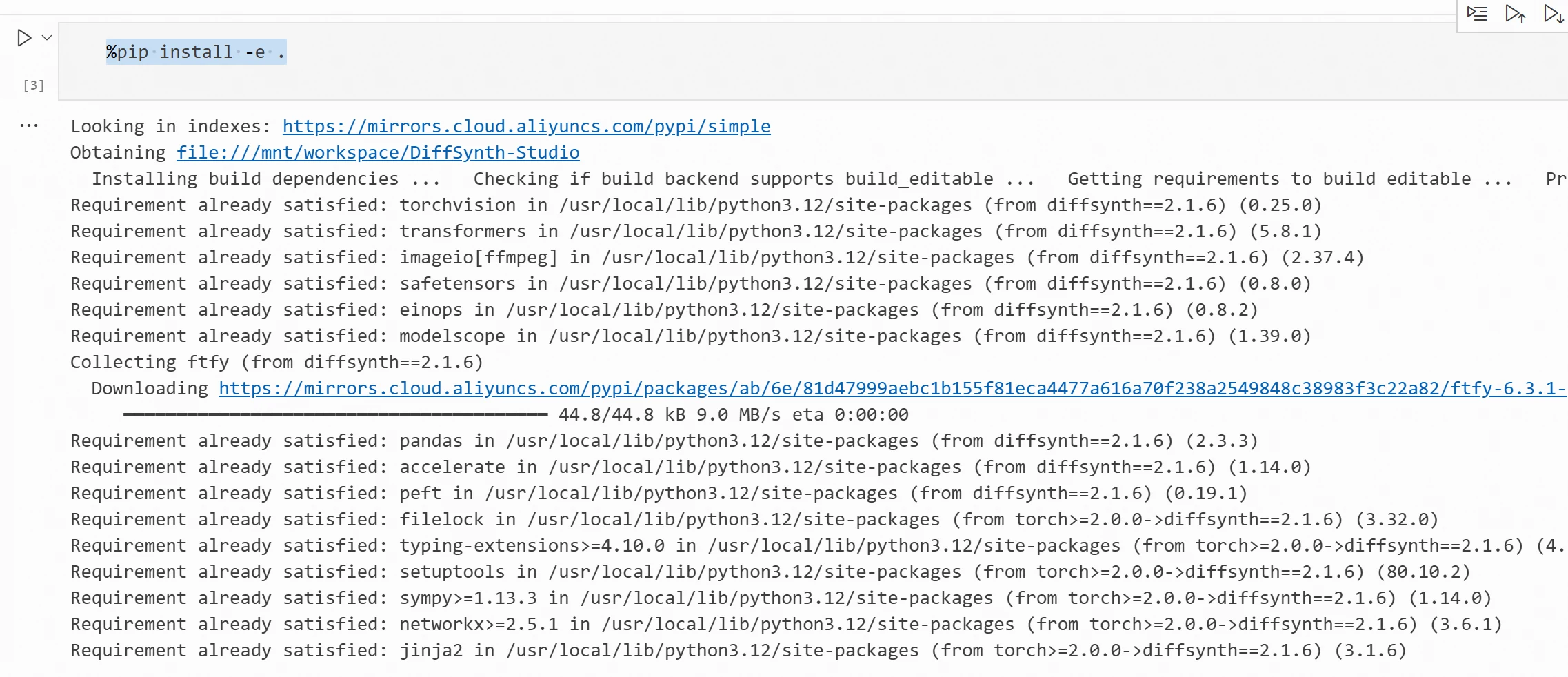The width and height of the screenshot is (1568, 677).
Task: Open the aliyuncs pypi/simple index link
Action: point(526,126)
